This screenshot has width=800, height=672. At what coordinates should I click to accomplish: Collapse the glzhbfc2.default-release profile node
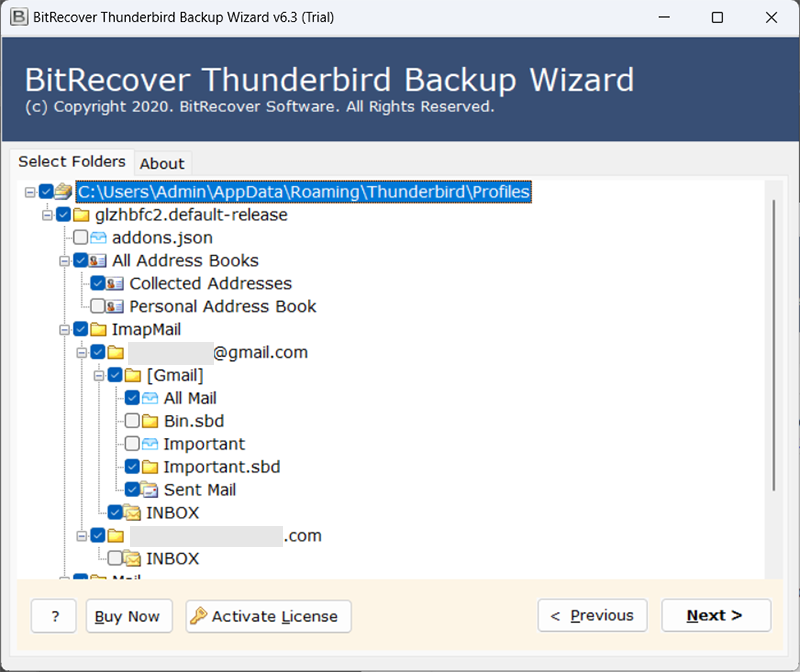click(x=47, y=215)
